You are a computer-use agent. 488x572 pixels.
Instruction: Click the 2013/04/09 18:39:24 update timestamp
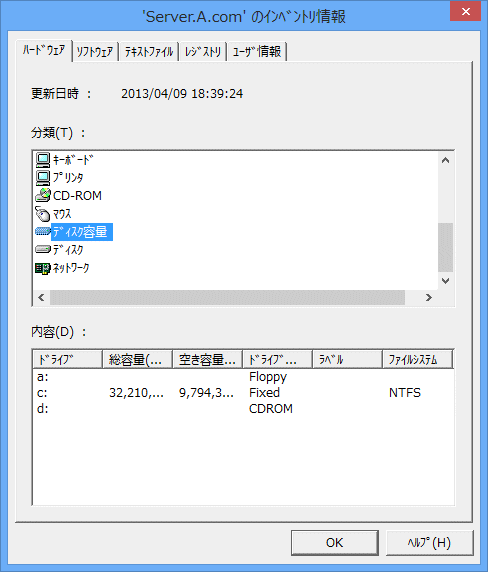(x=182, y=94)
